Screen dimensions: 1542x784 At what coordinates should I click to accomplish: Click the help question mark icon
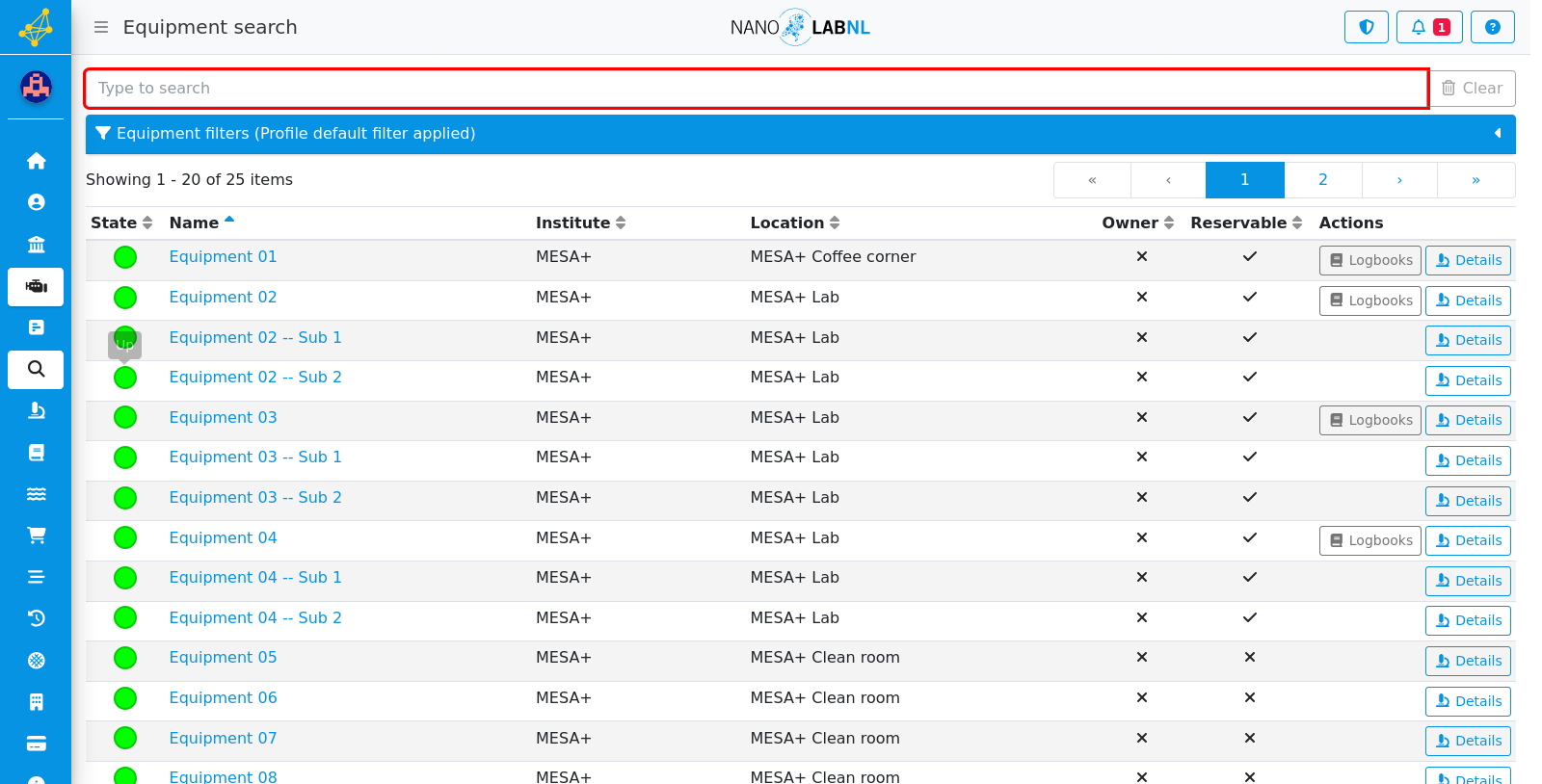tap(1492, 27)
